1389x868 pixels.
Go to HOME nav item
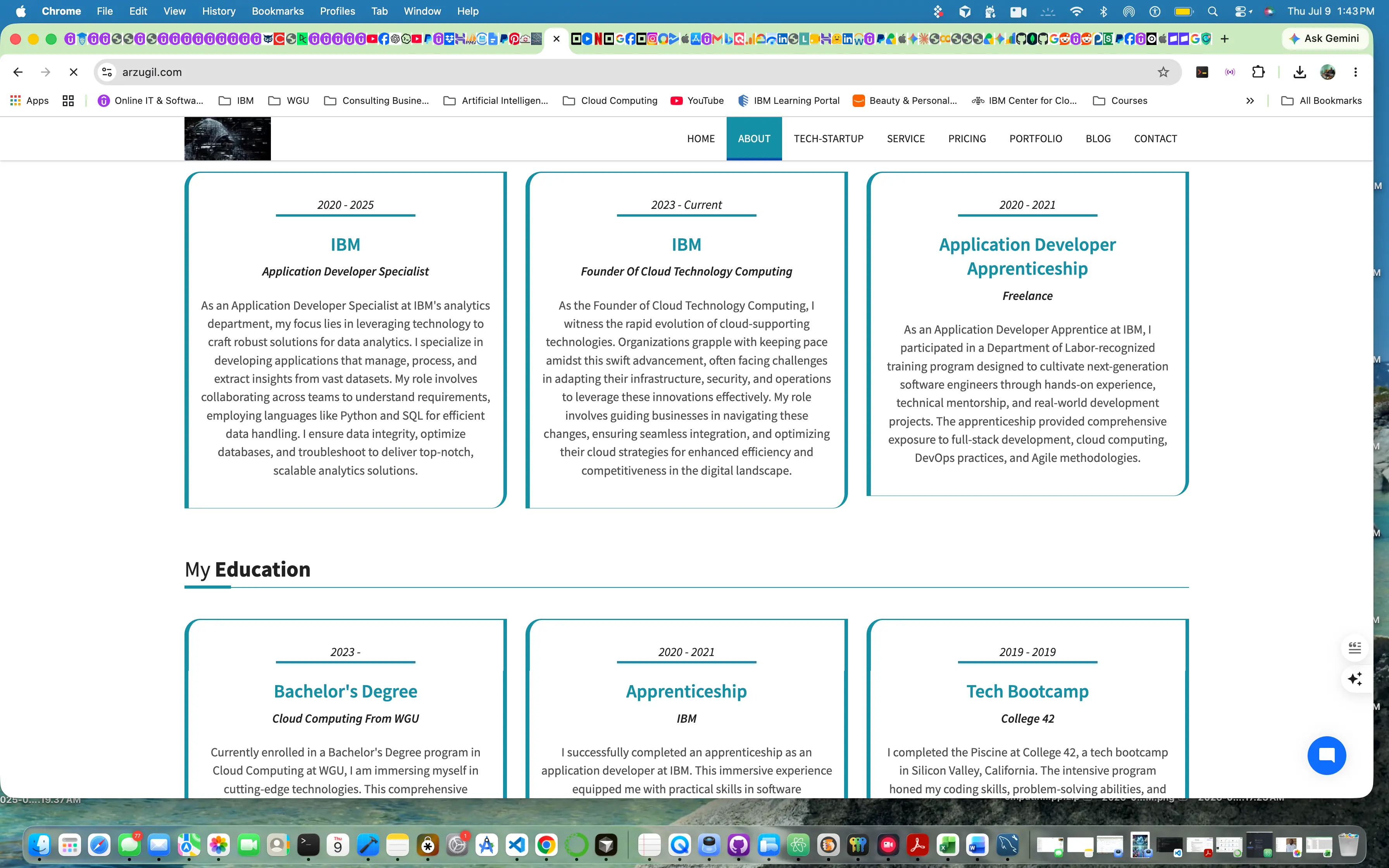(701, 138)
